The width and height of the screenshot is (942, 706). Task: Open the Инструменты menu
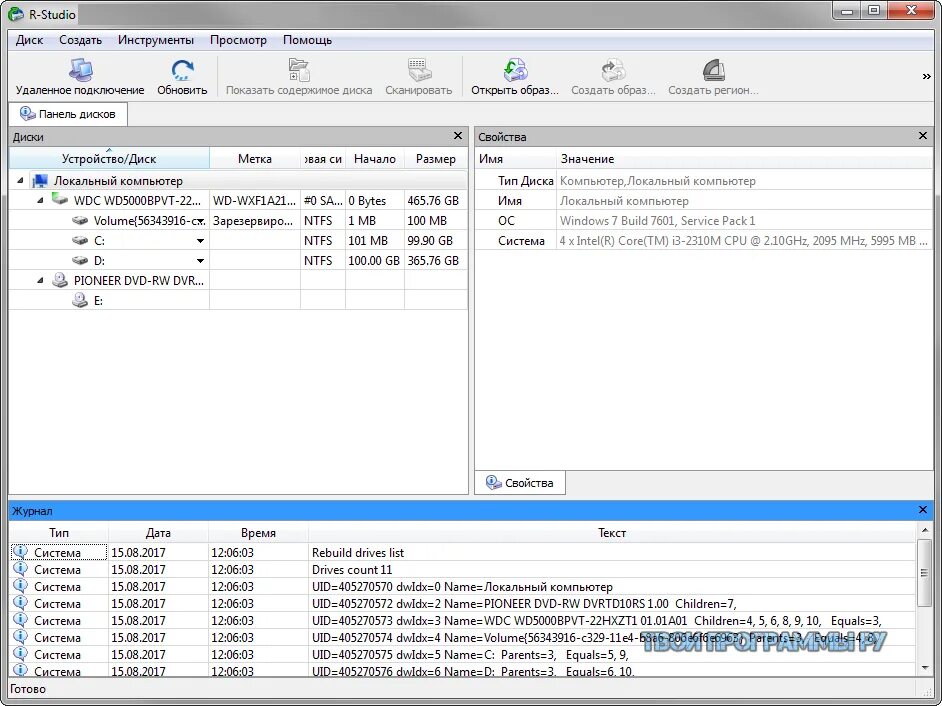(x=156, y=40)
